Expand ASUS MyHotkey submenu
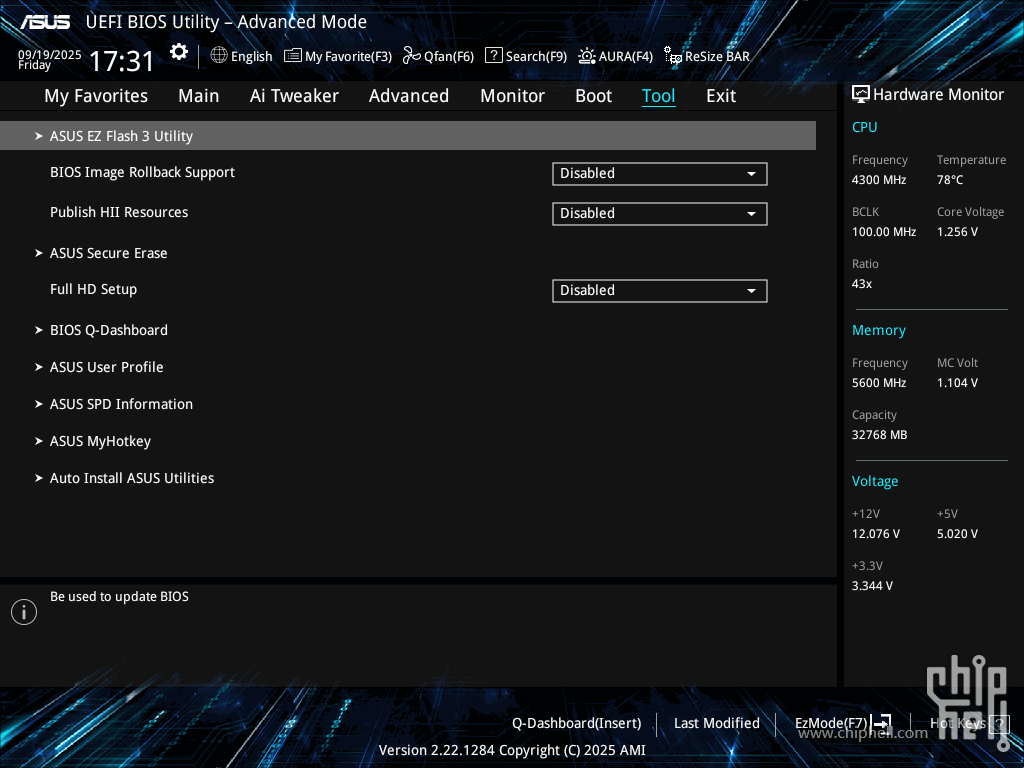Image resolution: width=1024 pixels, height=768 pixels. pyautogui.click(x=100, y=441)
